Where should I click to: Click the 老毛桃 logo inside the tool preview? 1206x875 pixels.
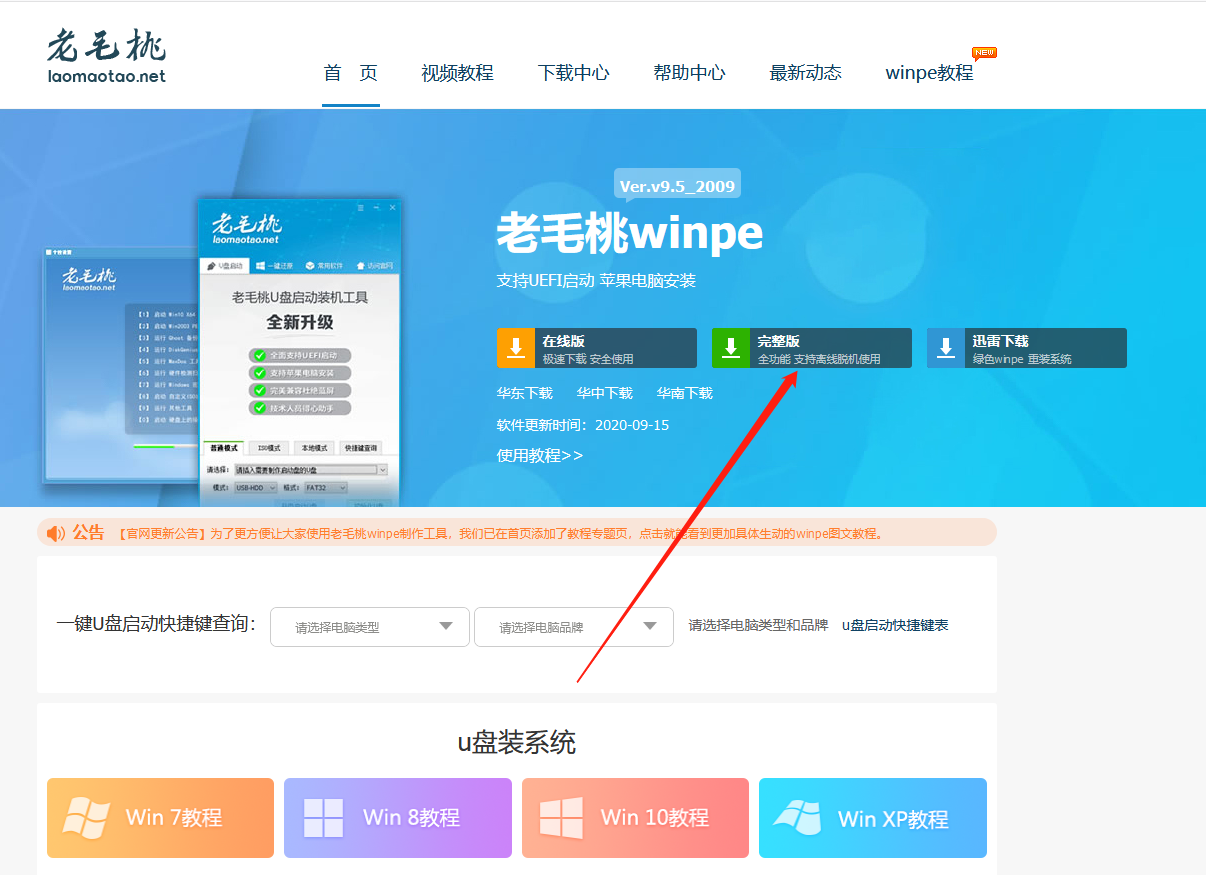pyautogui.click(x=247, y=226)
